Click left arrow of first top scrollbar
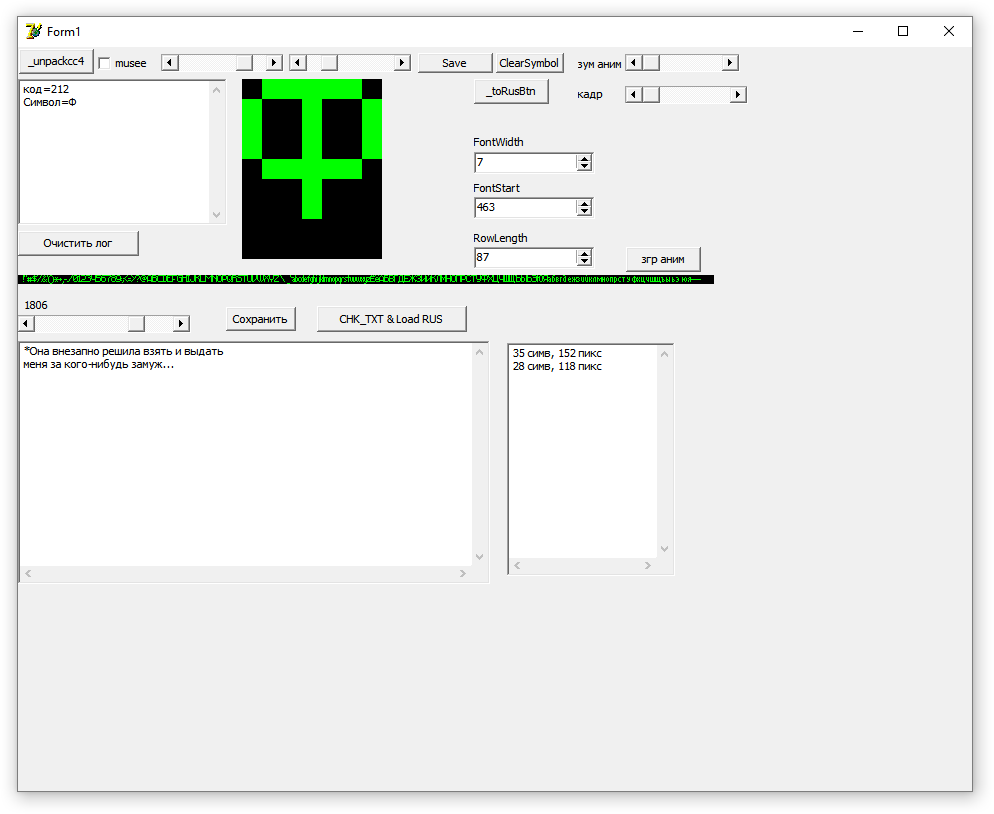Viewport: 994px width, 814px height. 170,63
